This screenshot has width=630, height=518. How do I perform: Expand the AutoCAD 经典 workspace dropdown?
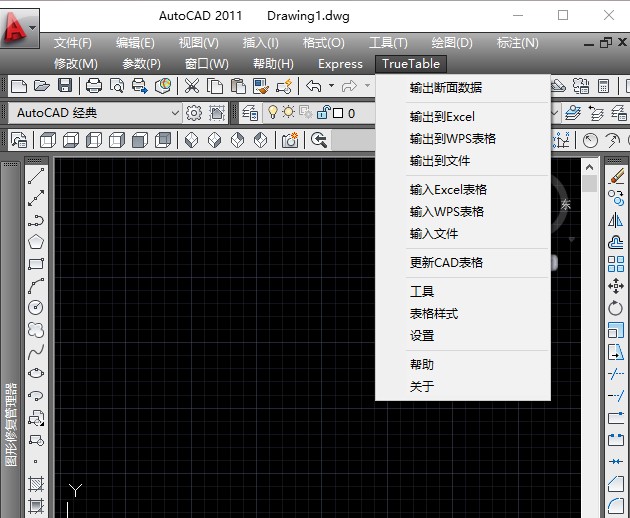tap(175, 113)
